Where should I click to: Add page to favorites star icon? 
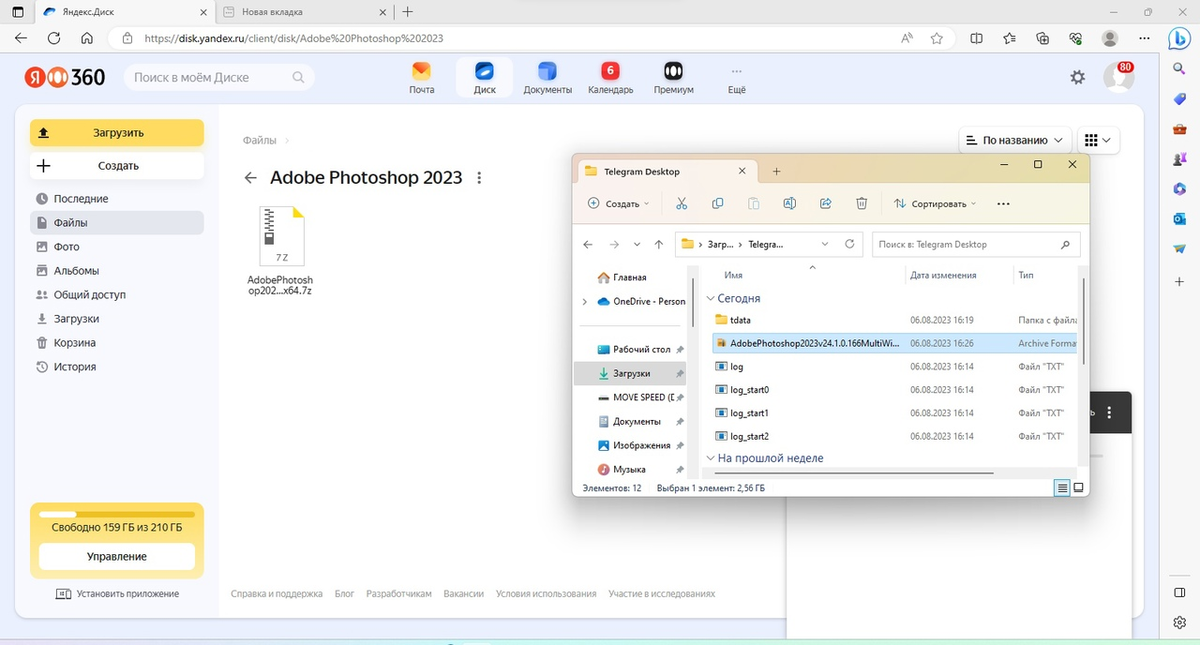tap(936, 38)
